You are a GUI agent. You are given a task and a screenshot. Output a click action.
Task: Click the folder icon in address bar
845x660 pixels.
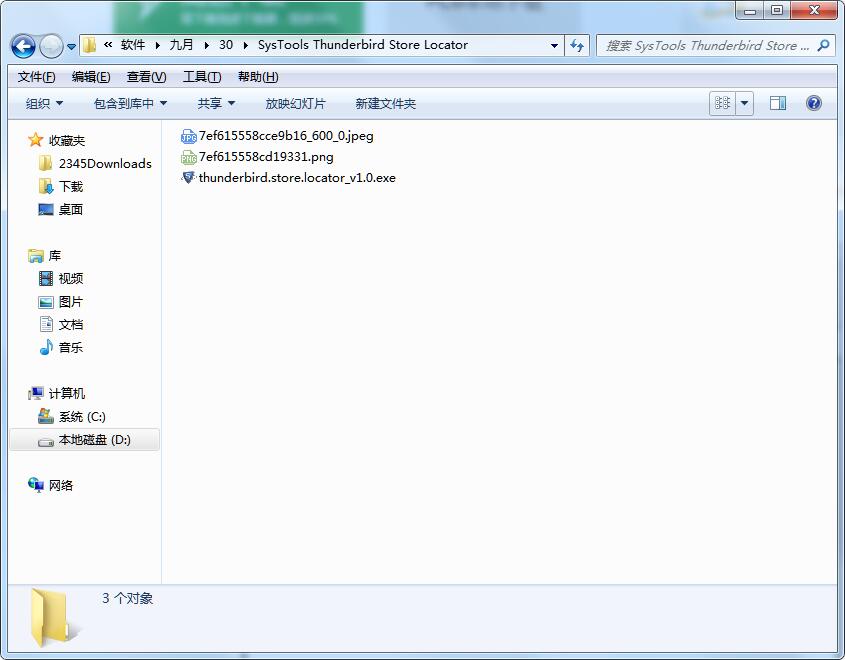point(89,45)
